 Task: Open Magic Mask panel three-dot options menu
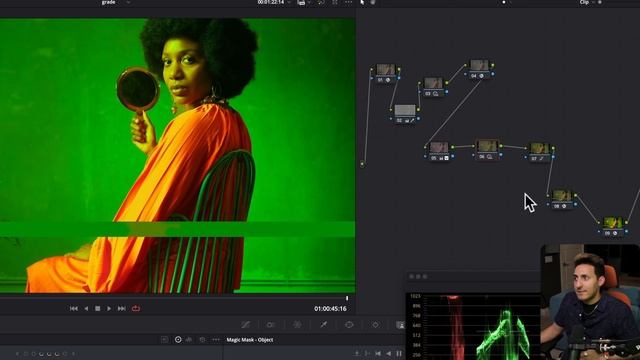pos(216,340)
